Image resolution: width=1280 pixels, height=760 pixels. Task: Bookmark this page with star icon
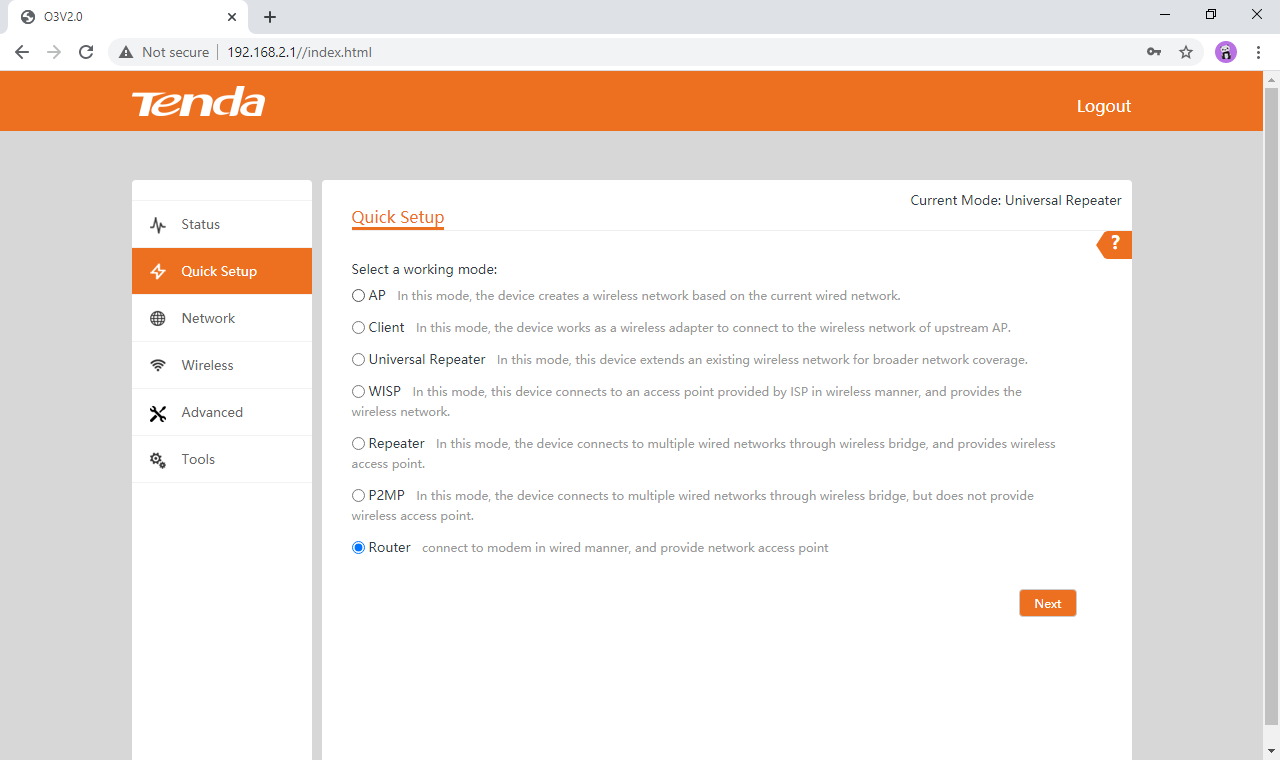(1186, 52)
